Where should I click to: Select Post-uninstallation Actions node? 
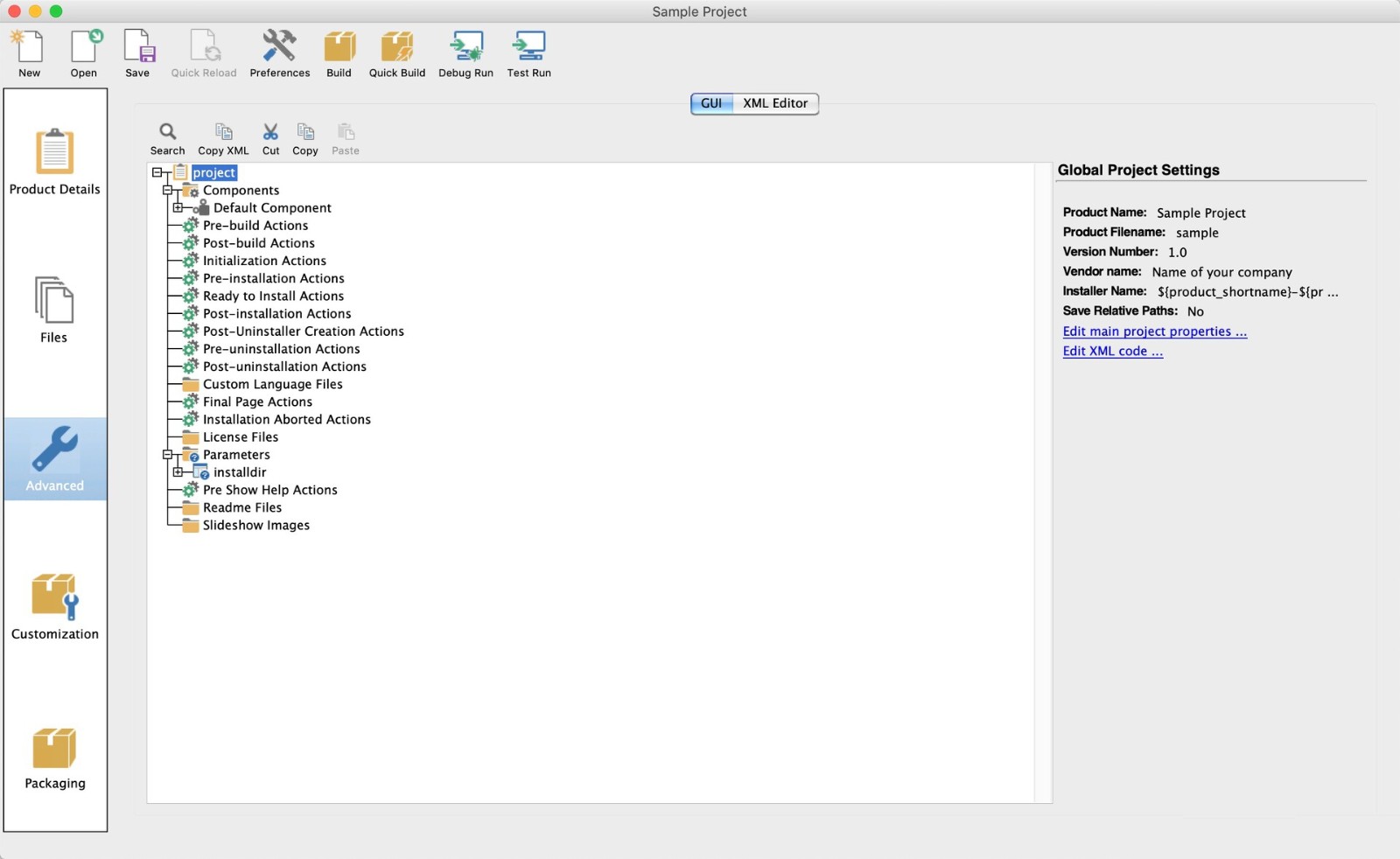[284, 367]
